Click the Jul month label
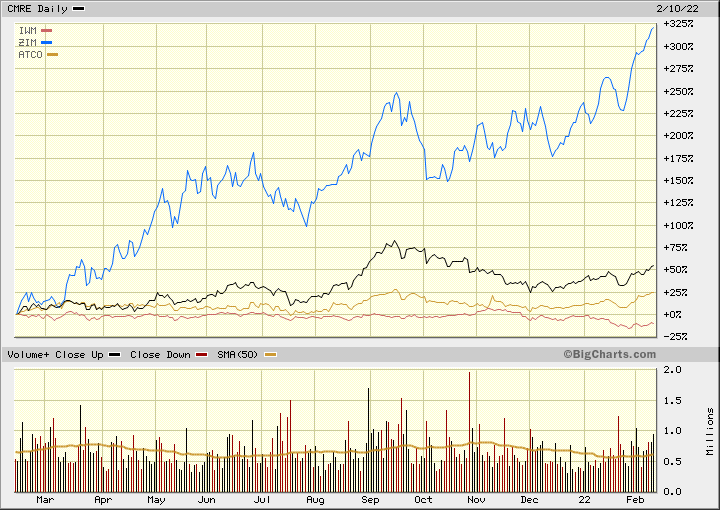Image resolution: width=720 pixels, height=510 pixels. click(262, 499)
